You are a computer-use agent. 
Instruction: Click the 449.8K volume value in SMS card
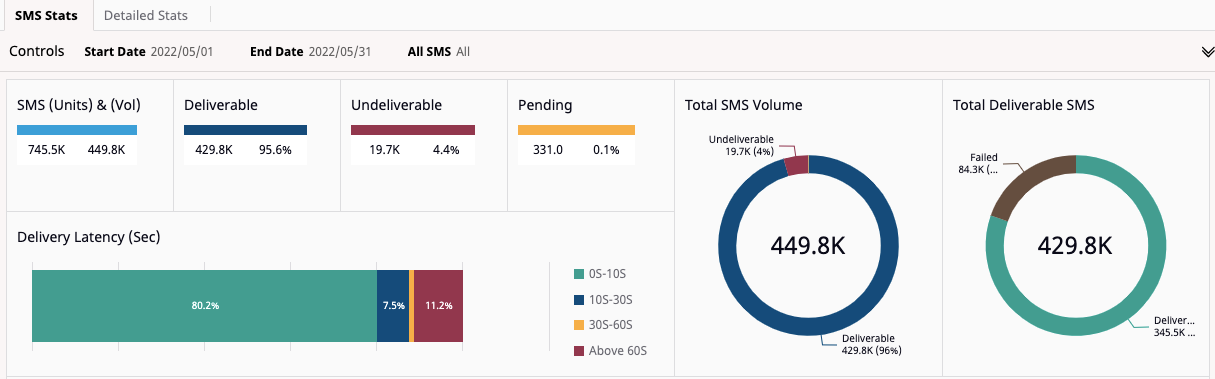point(107,150)
